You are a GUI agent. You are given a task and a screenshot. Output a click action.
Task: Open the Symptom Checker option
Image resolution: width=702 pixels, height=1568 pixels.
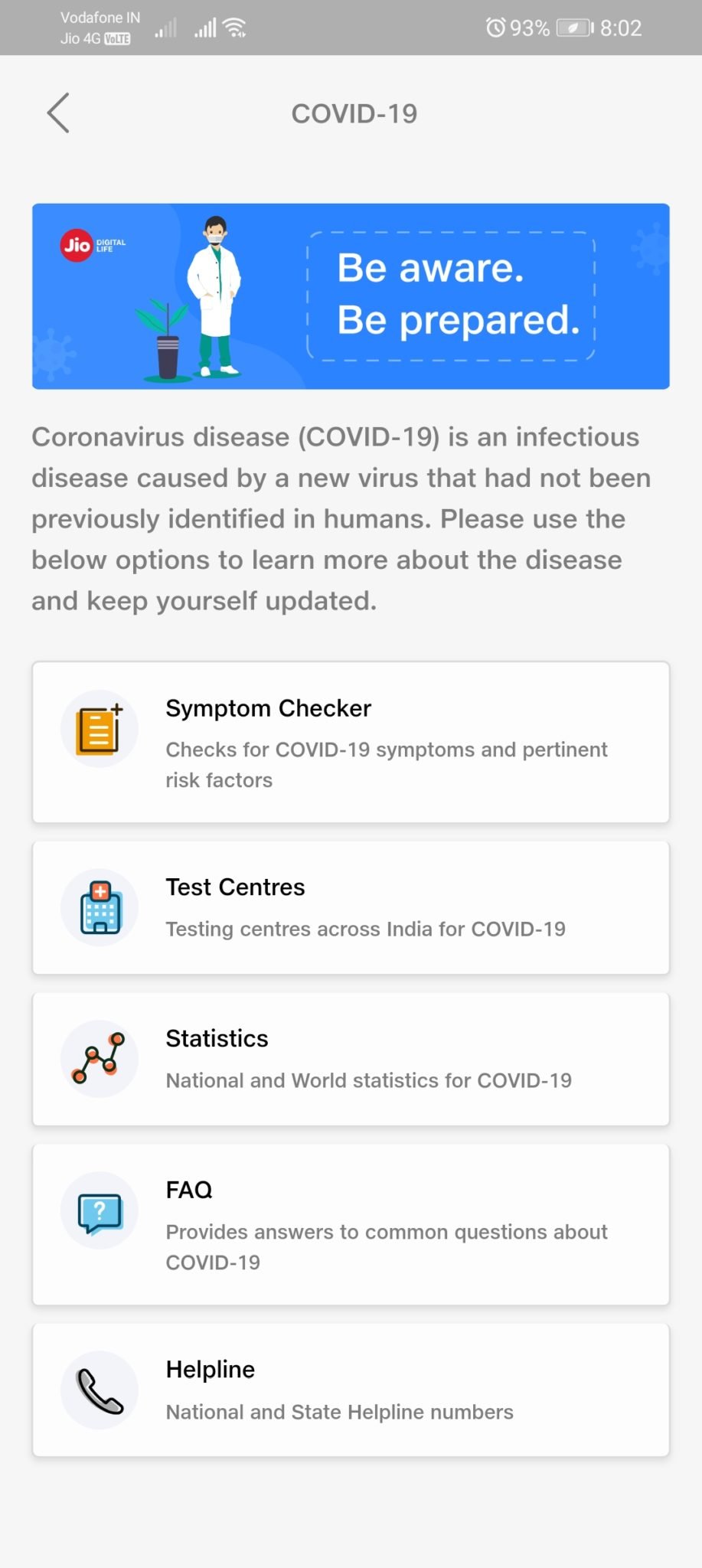click(x=269, y=708)
